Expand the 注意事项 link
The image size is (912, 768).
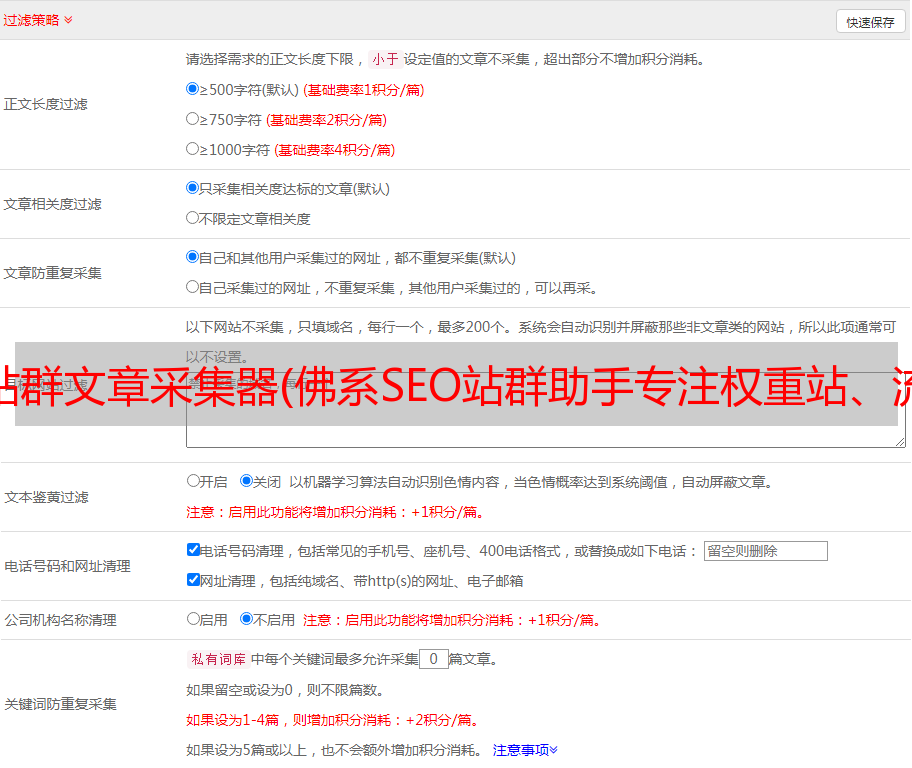(x=525, y=749)
